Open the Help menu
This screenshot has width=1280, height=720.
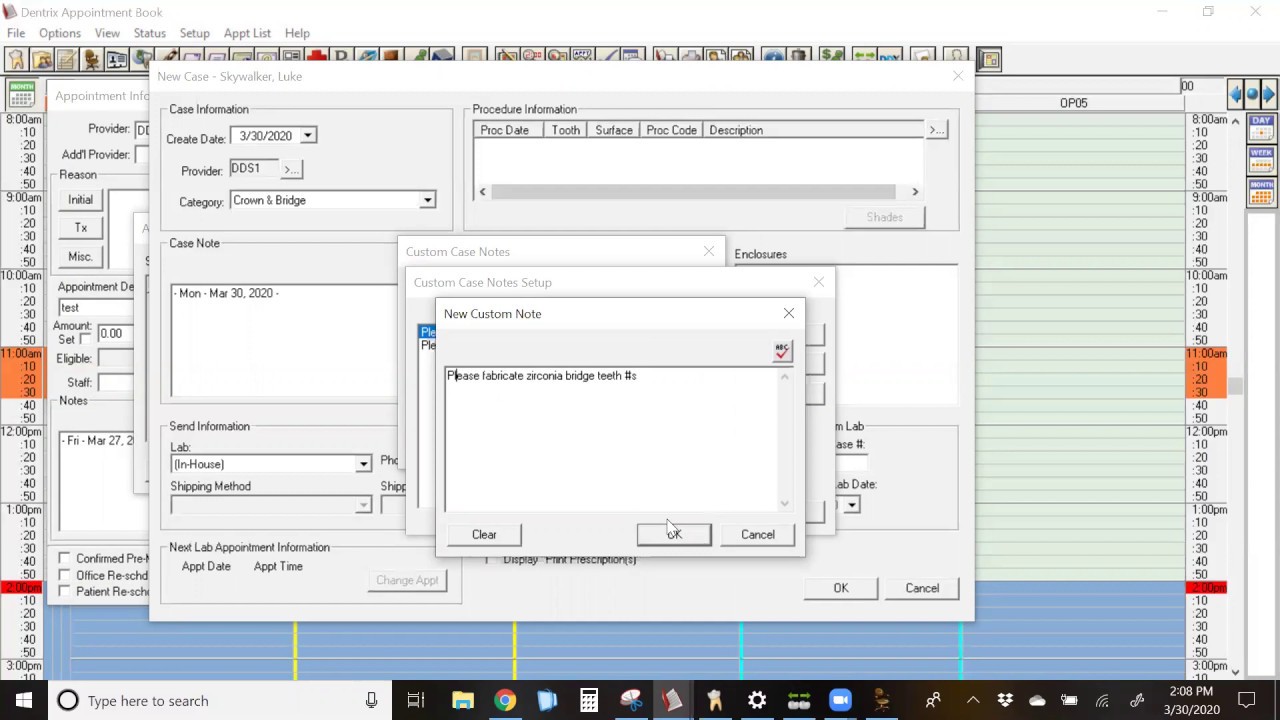[297, 33]
